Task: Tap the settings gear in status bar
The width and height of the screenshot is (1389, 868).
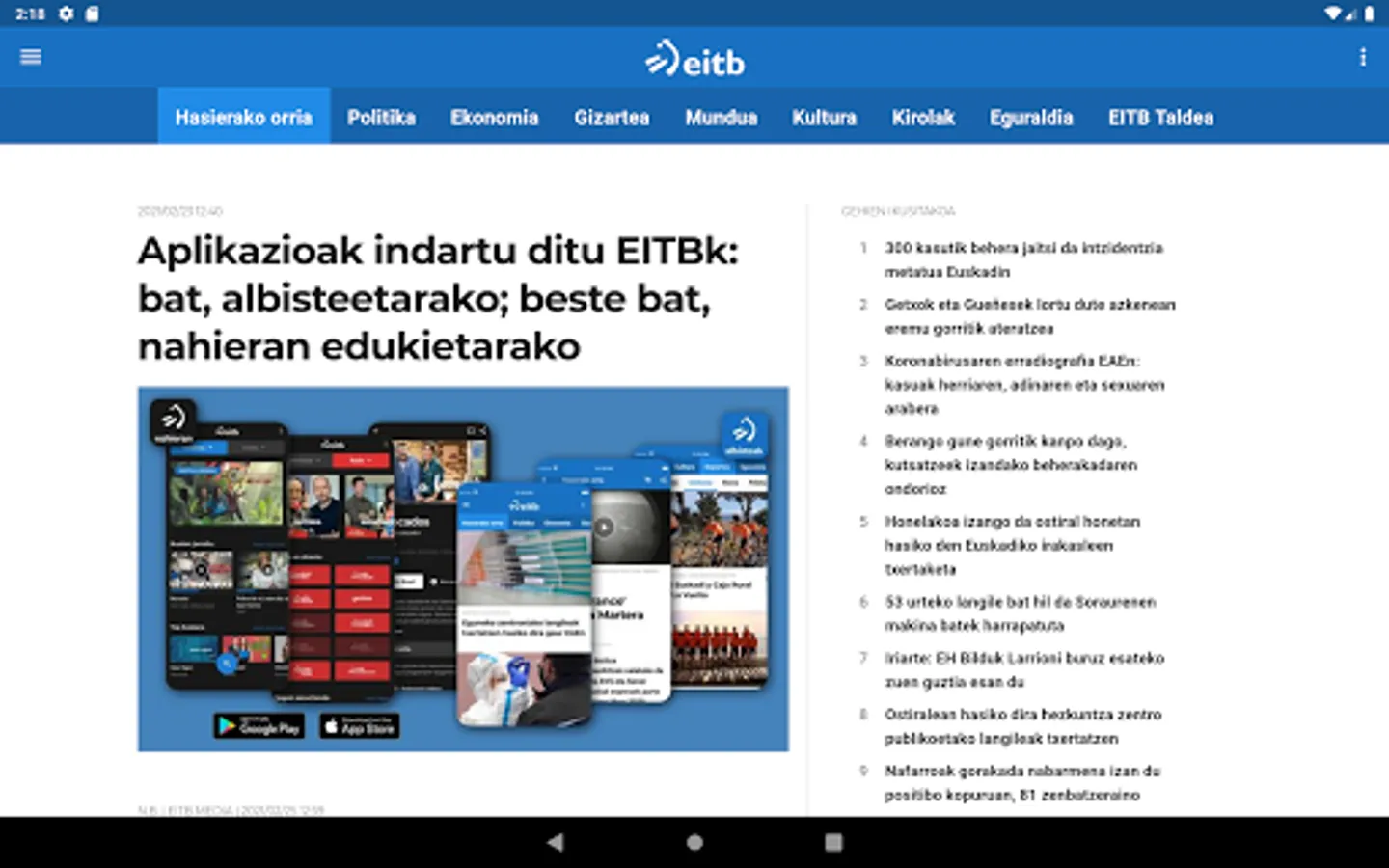Action: tap(66, 14)
